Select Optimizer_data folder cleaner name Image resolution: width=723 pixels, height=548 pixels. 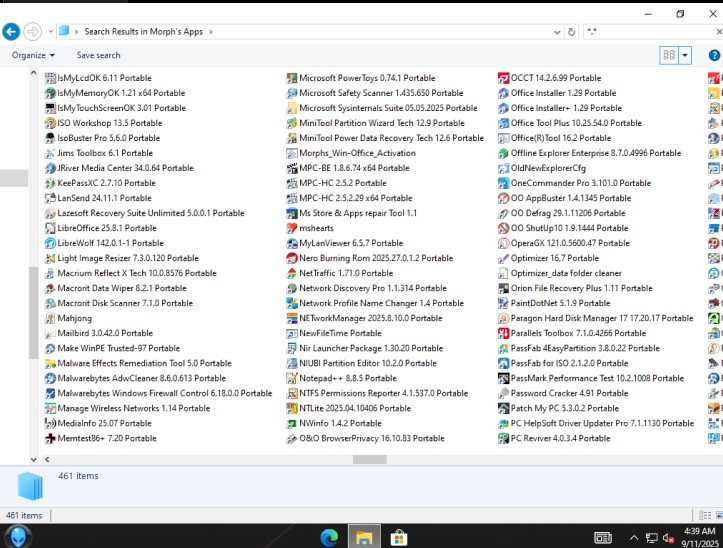(x=566, y=273)
